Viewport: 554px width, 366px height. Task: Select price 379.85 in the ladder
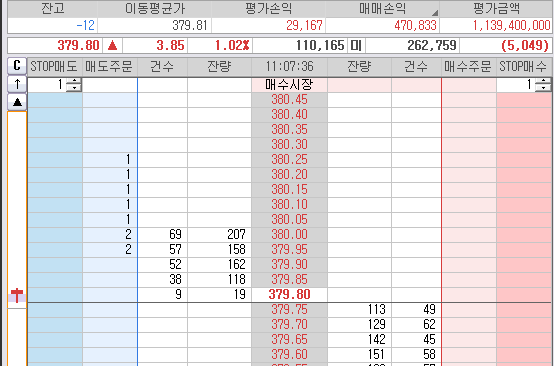pyautogui.click(x=289, y=280)
